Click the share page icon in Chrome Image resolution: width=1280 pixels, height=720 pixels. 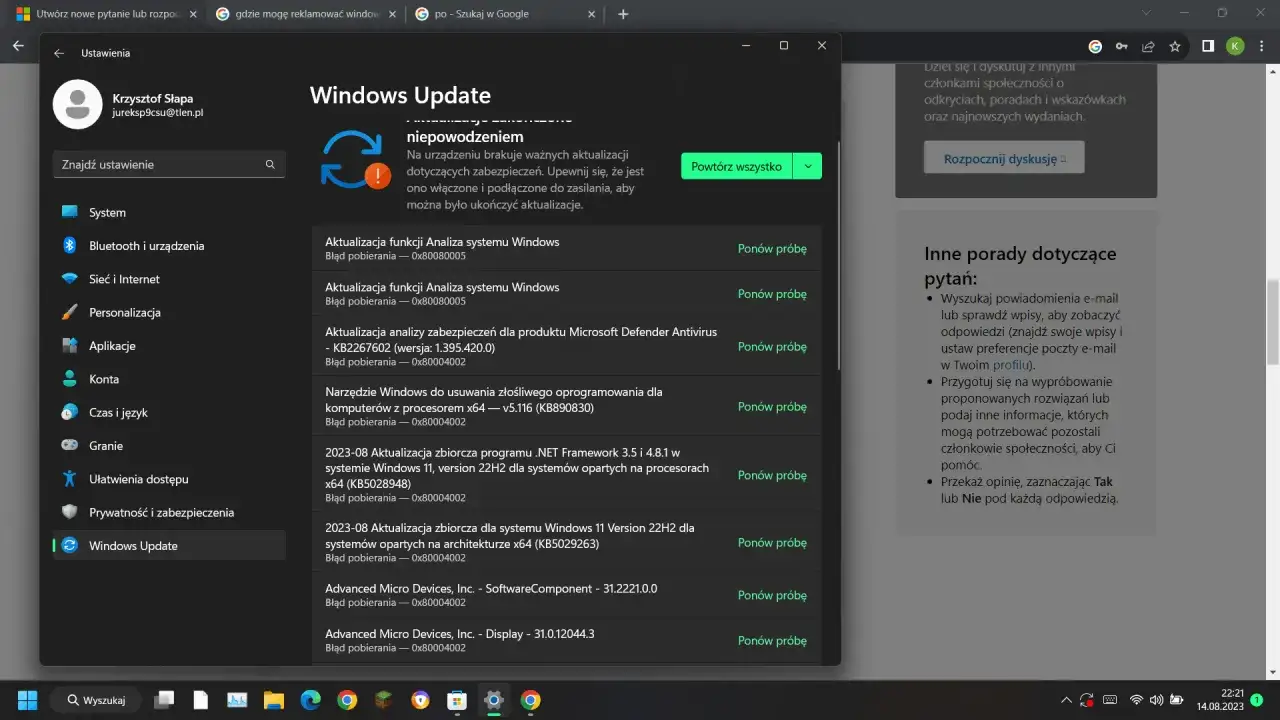(1148, 46)
